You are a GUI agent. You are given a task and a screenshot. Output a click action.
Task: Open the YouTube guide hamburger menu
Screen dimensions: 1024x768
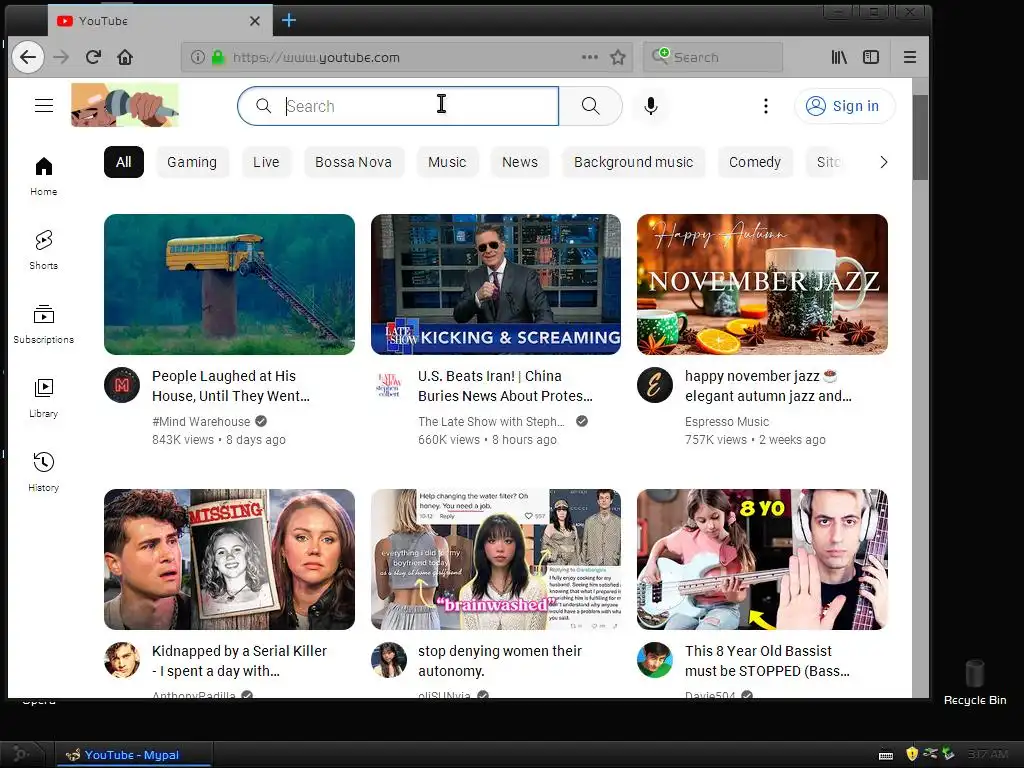click(44, 106)
